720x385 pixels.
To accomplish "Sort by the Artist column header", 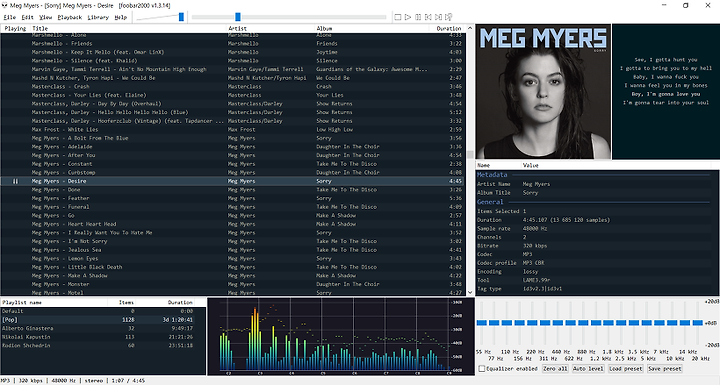I will tap(271, 28).
